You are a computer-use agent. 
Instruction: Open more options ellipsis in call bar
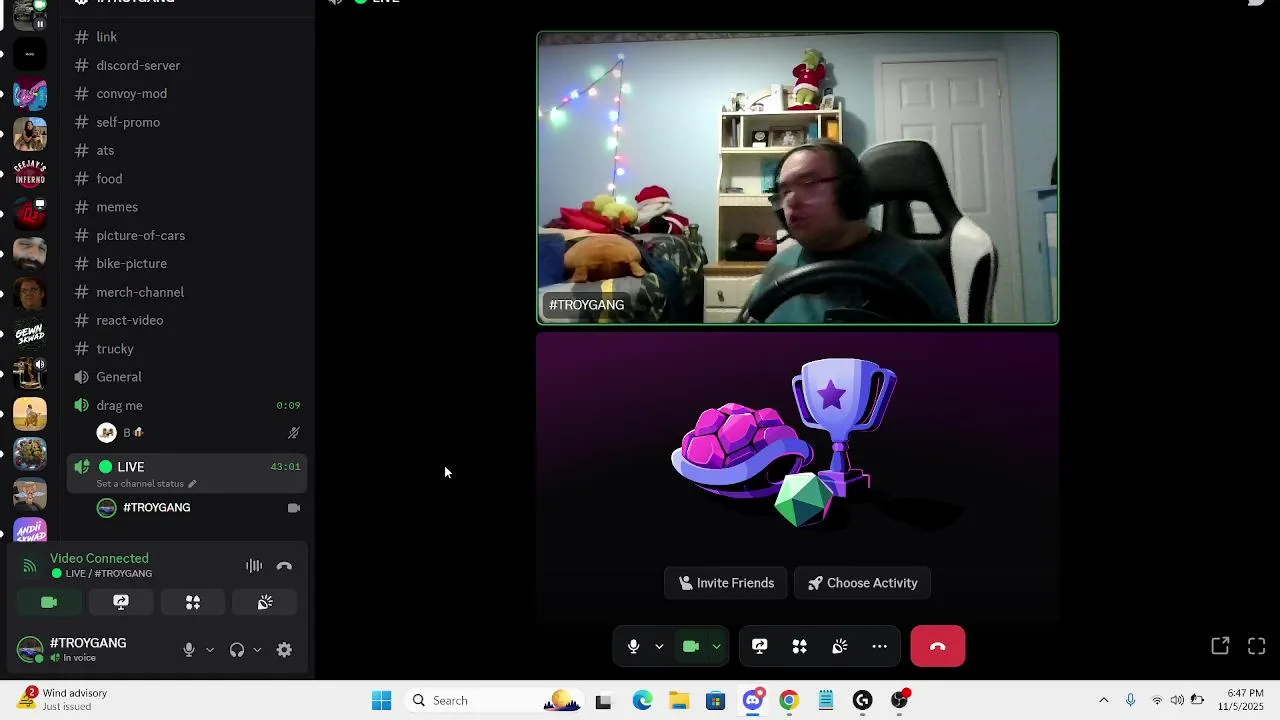tap(880, 646)
